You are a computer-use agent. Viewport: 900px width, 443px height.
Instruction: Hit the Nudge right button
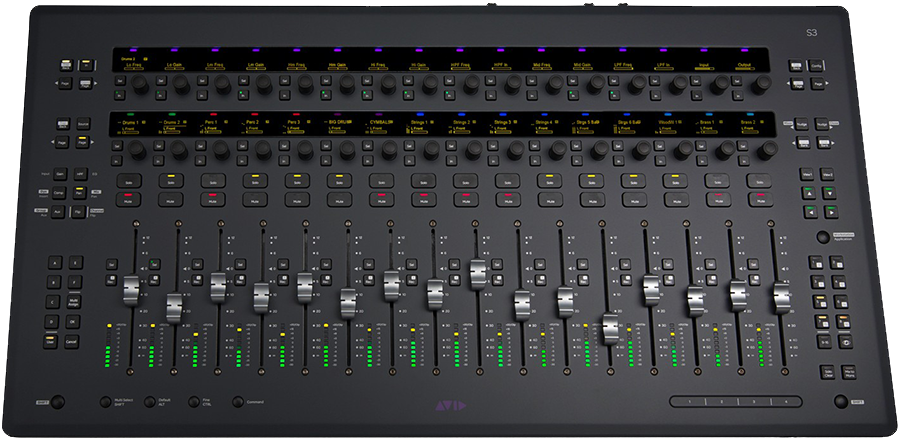(822, 123)
